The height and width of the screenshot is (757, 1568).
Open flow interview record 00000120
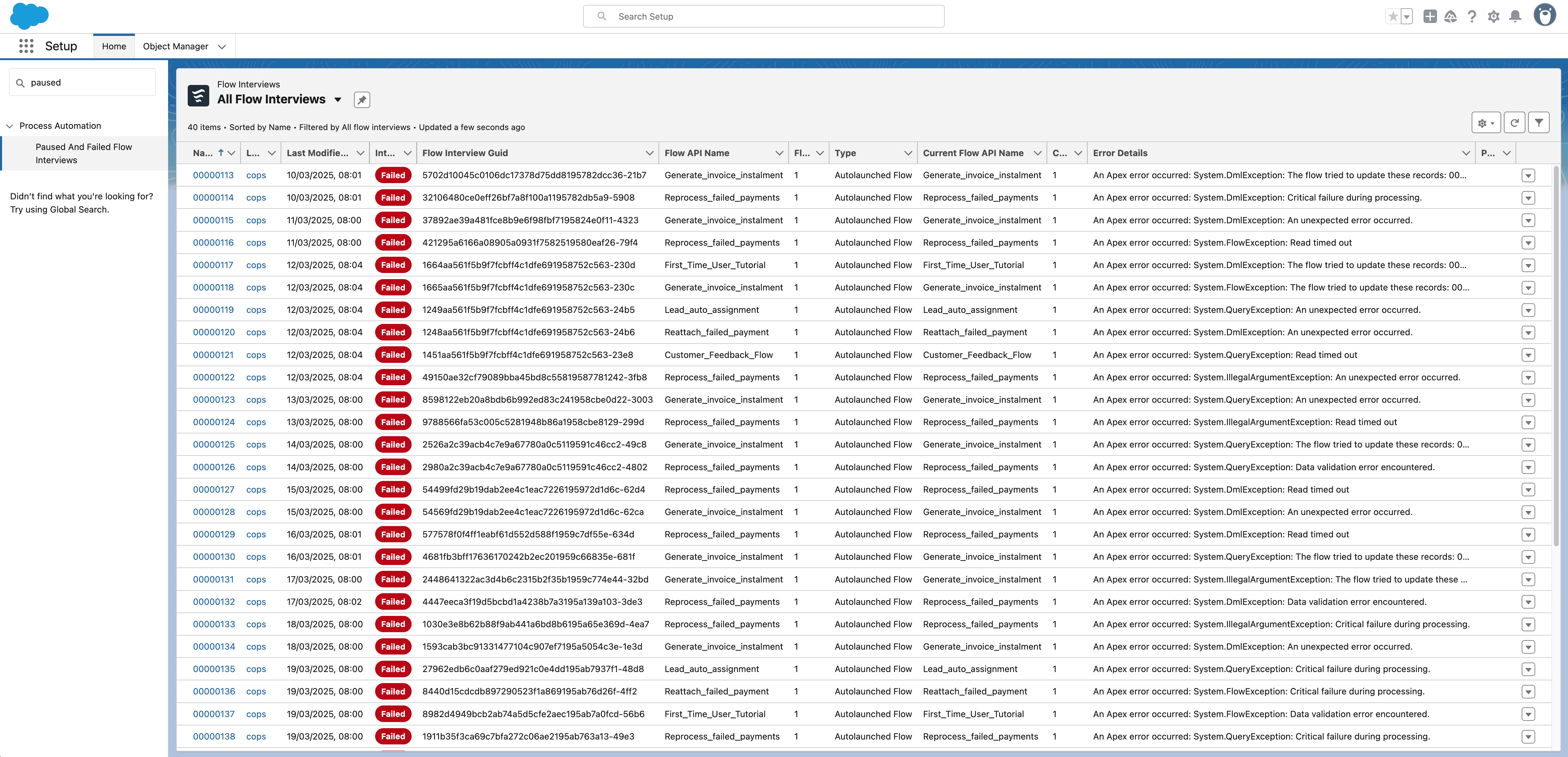213,332
